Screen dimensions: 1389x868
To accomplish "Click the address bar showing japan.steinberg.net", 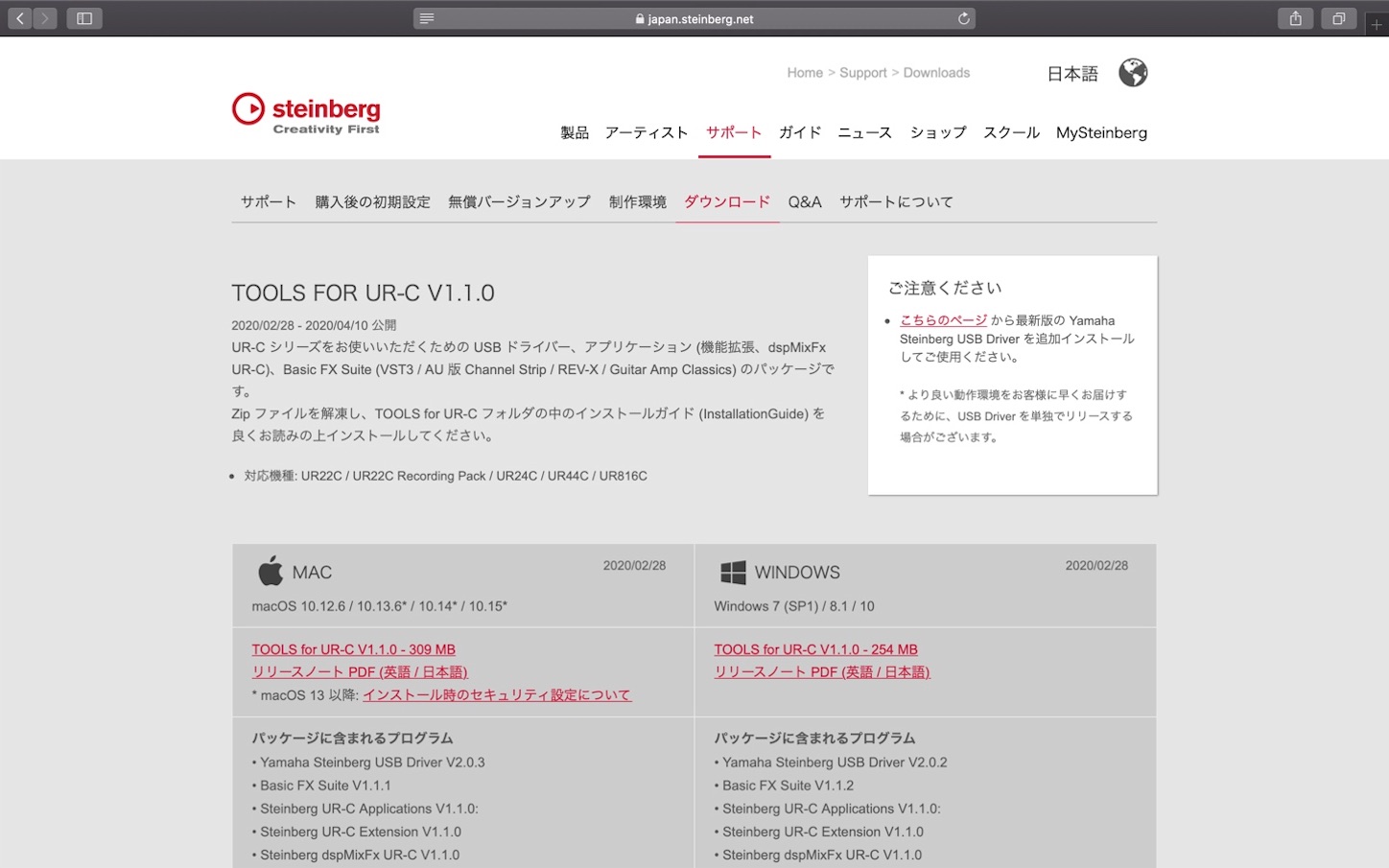I will point(694,17).
